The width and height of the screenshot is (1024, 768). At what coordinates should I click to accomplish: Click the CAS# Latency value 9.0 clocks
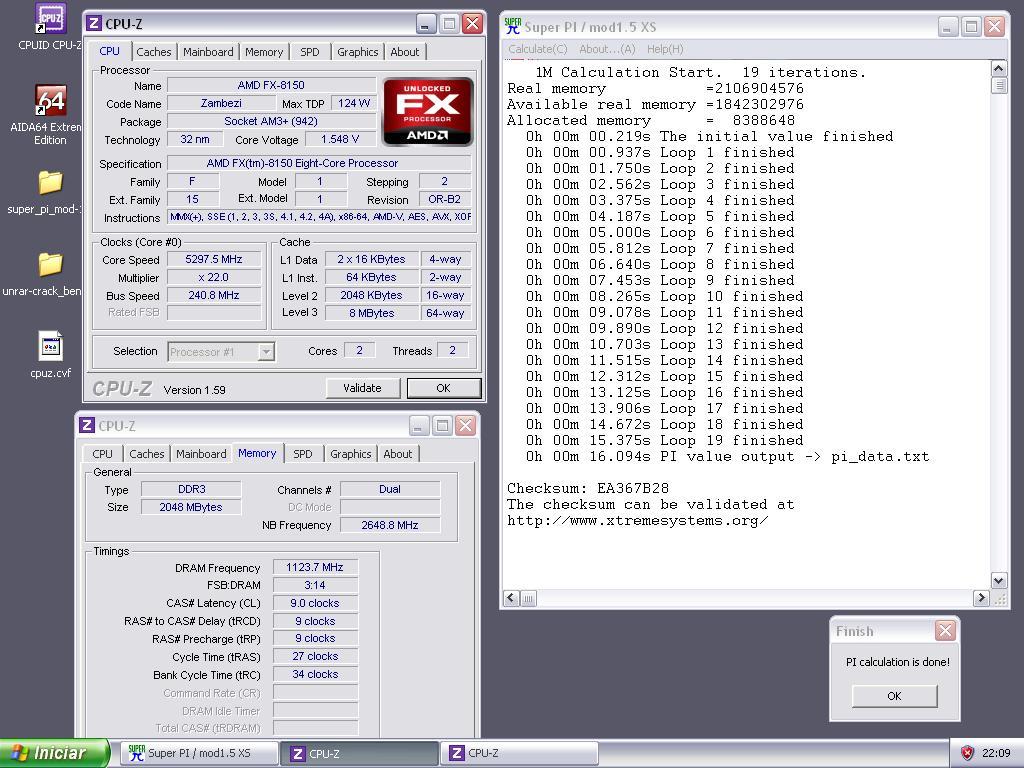[x=315, y=603]
